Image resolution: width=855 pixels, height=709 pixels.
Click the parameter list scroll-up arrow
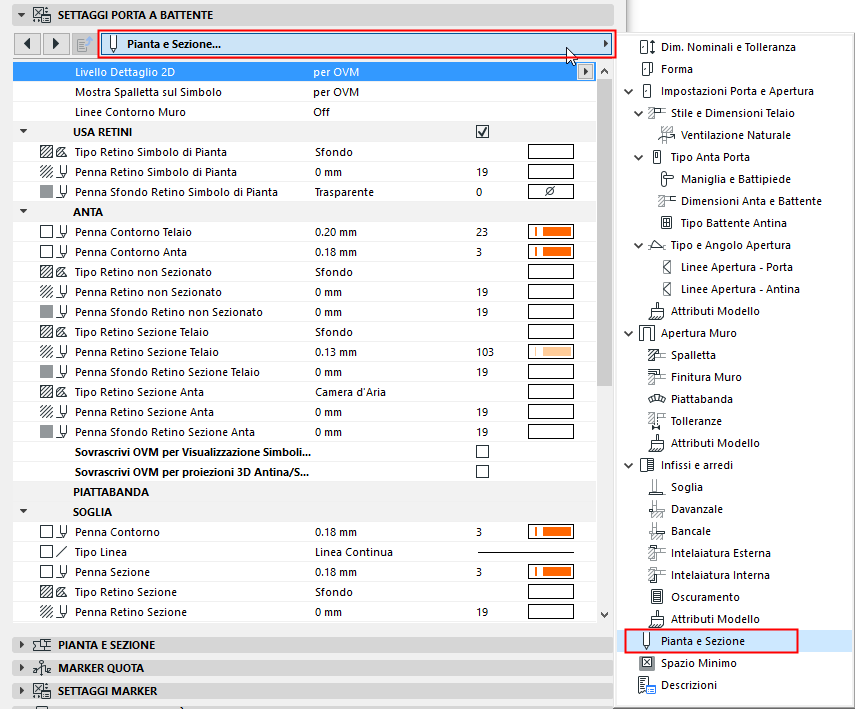click(x=604, y=71)
